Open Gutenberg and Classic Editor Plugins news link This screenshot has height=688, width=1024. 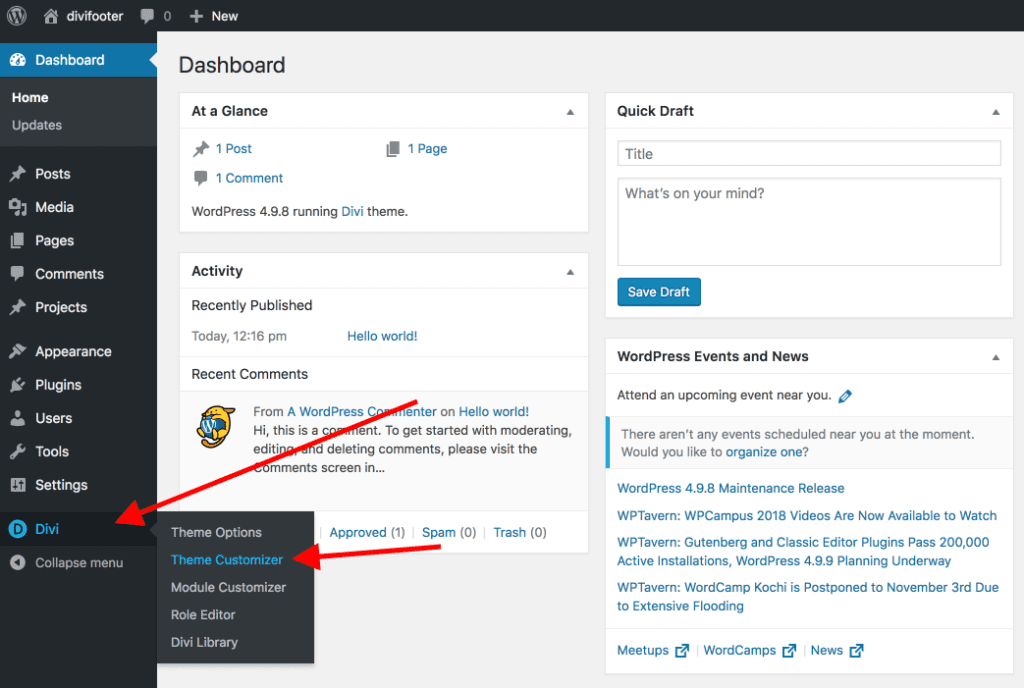click(x=803, y=552)
